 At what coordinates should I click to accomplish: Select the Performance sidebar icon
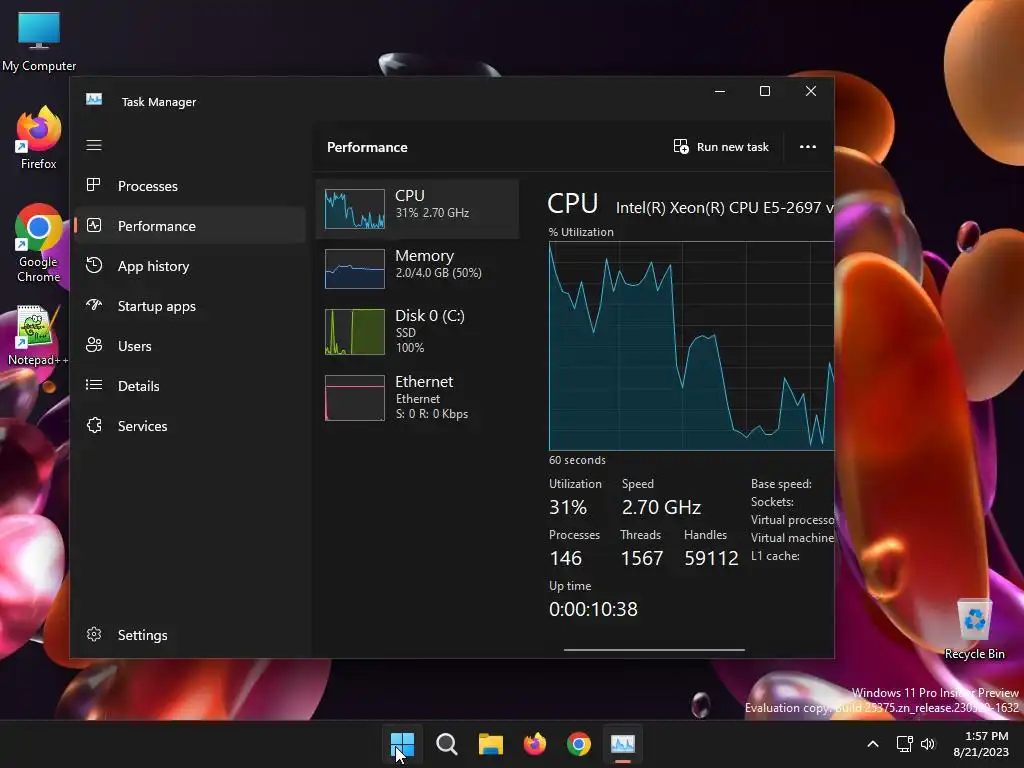click(94, 225)
